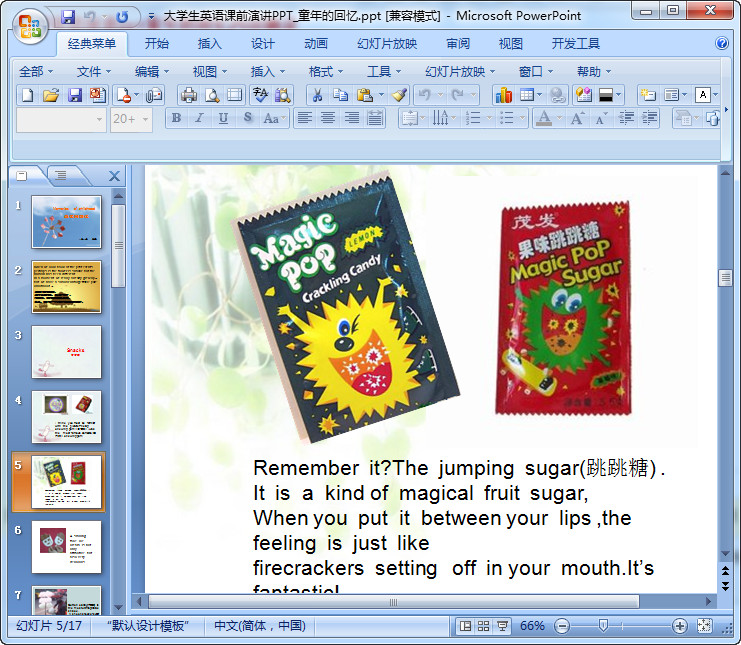The height and width of the screenshot is (645, 741).
Task: Switch to the 动画 ribbon tab
Action: pos(316,44)
